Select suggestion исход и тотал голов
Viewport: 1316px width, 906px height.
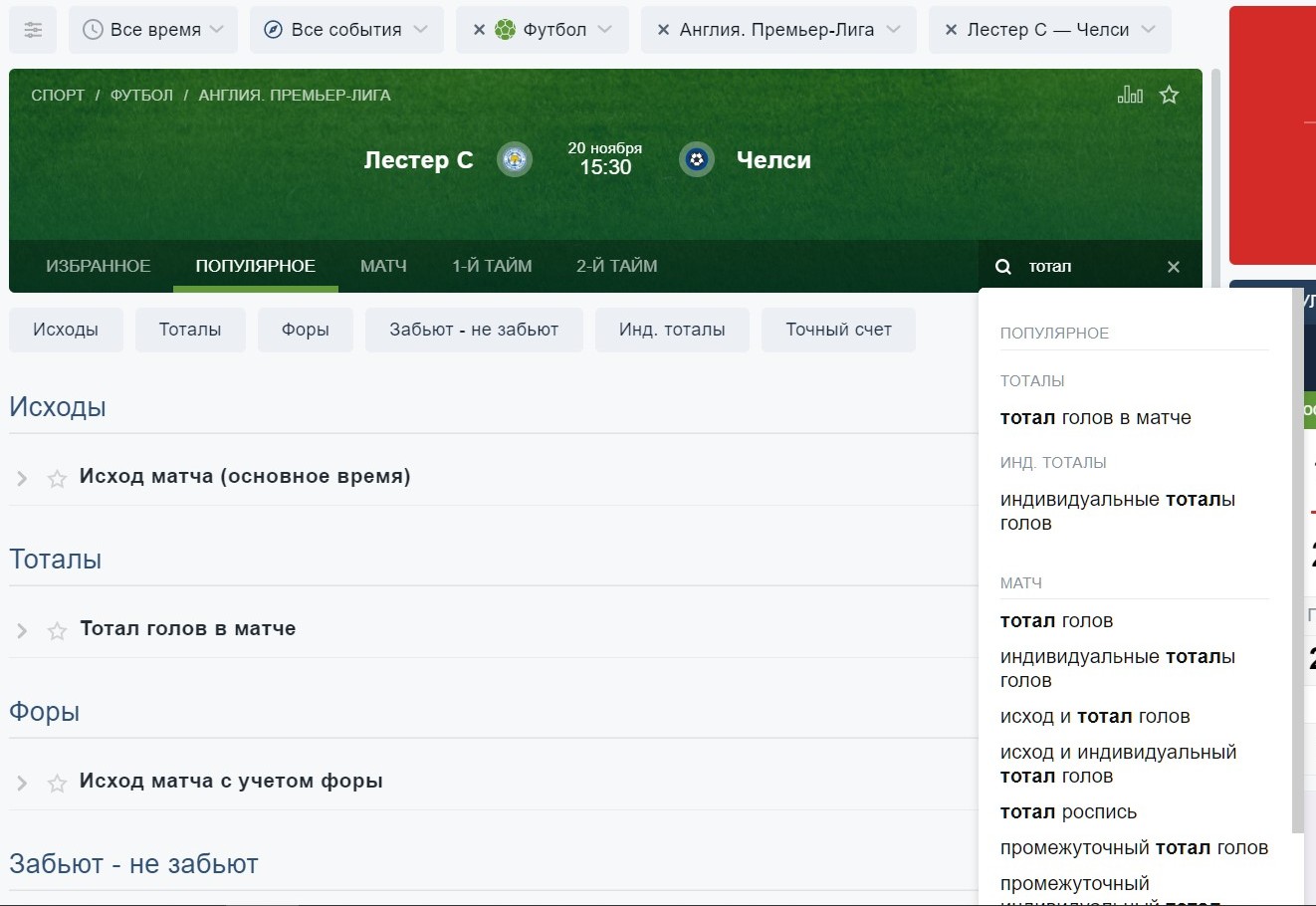pyautogui.click(x=1095, y=717)
